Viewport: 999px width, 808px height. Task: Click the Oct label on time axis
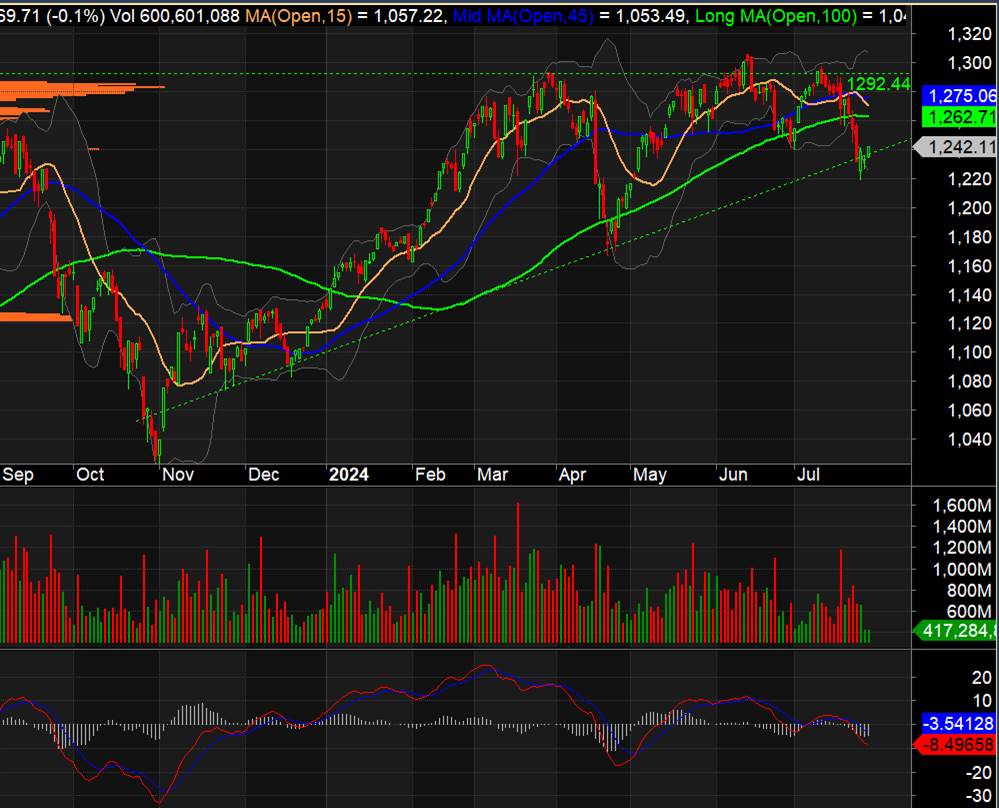point(90,475)
